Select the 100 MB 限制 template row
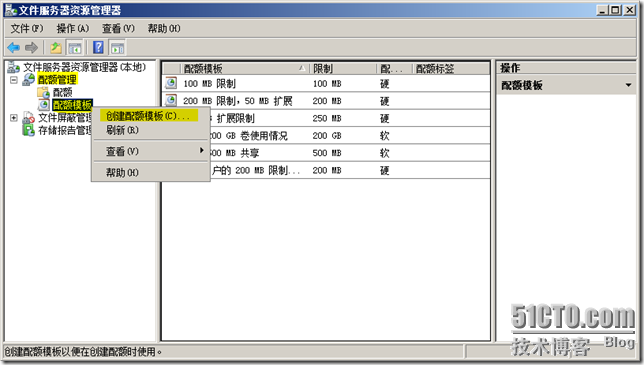Image resolution: width=644 pixels, height=365 pixels. point(327,83)
